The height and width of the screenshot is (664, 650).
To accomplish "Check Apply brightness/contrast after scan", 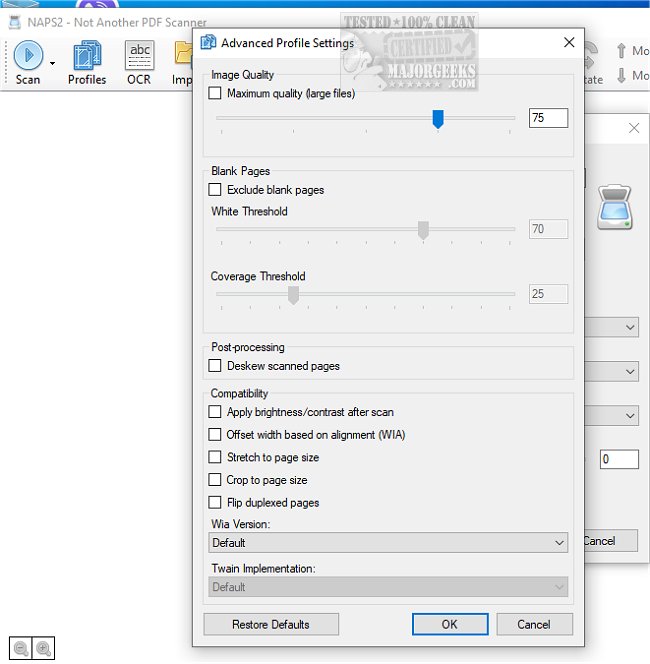I will [215, 412].
